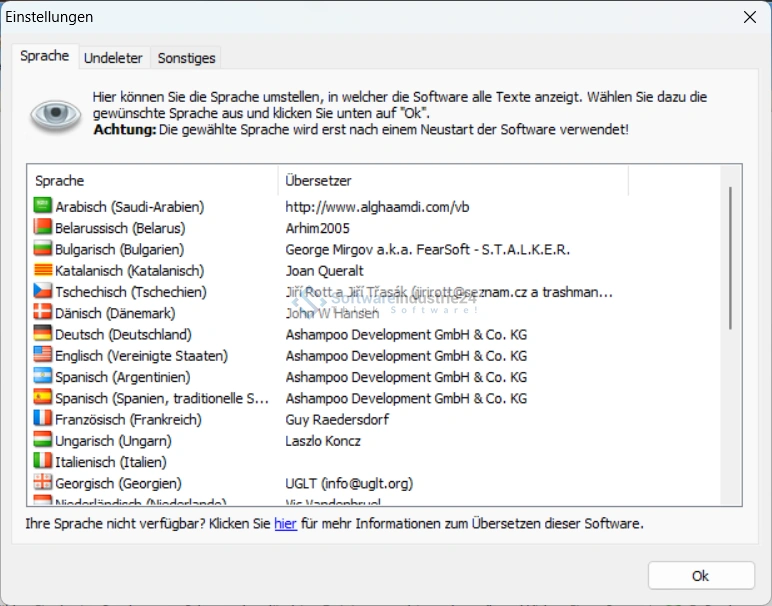Screen dimensions: 772x606
Task: Switch to the Undeleter tab
Action: (114, 58)
